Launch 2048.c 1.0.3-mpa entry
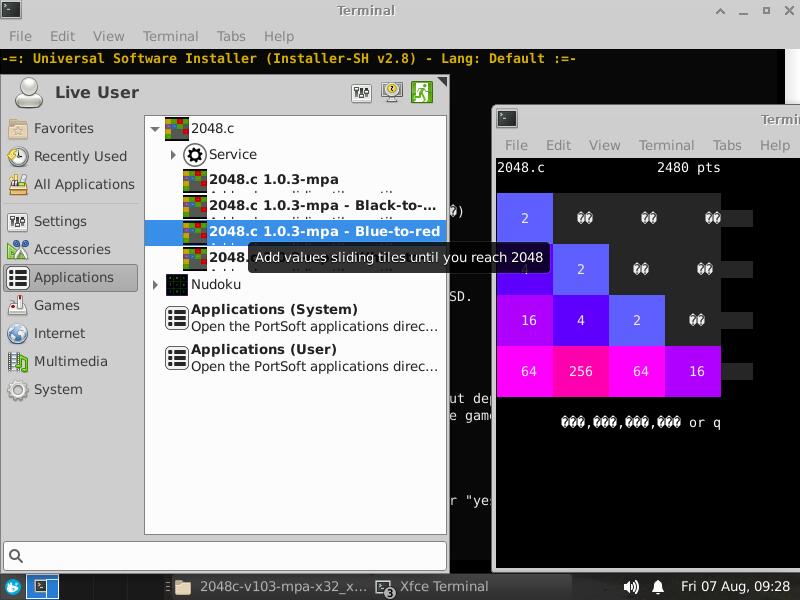800x600 pixels. click(x=295, y=180)
